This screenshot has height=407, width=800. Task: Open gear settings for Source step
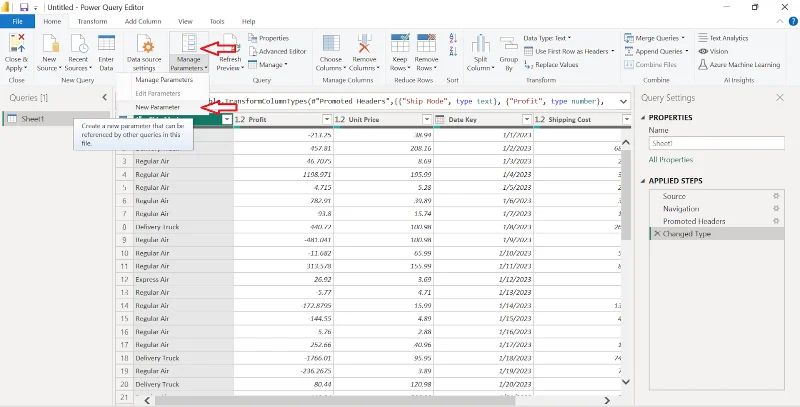tap(776, 196)
